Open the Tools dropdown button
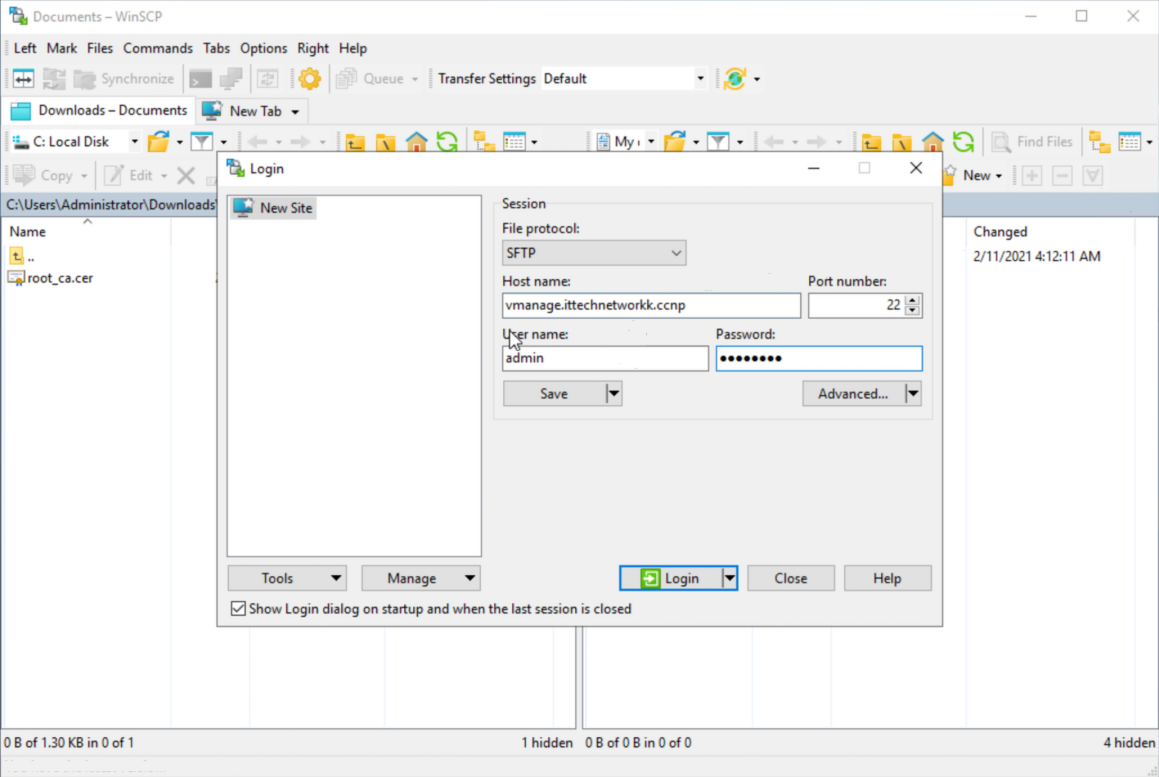1159x777 pixels. tap(287, 578)
